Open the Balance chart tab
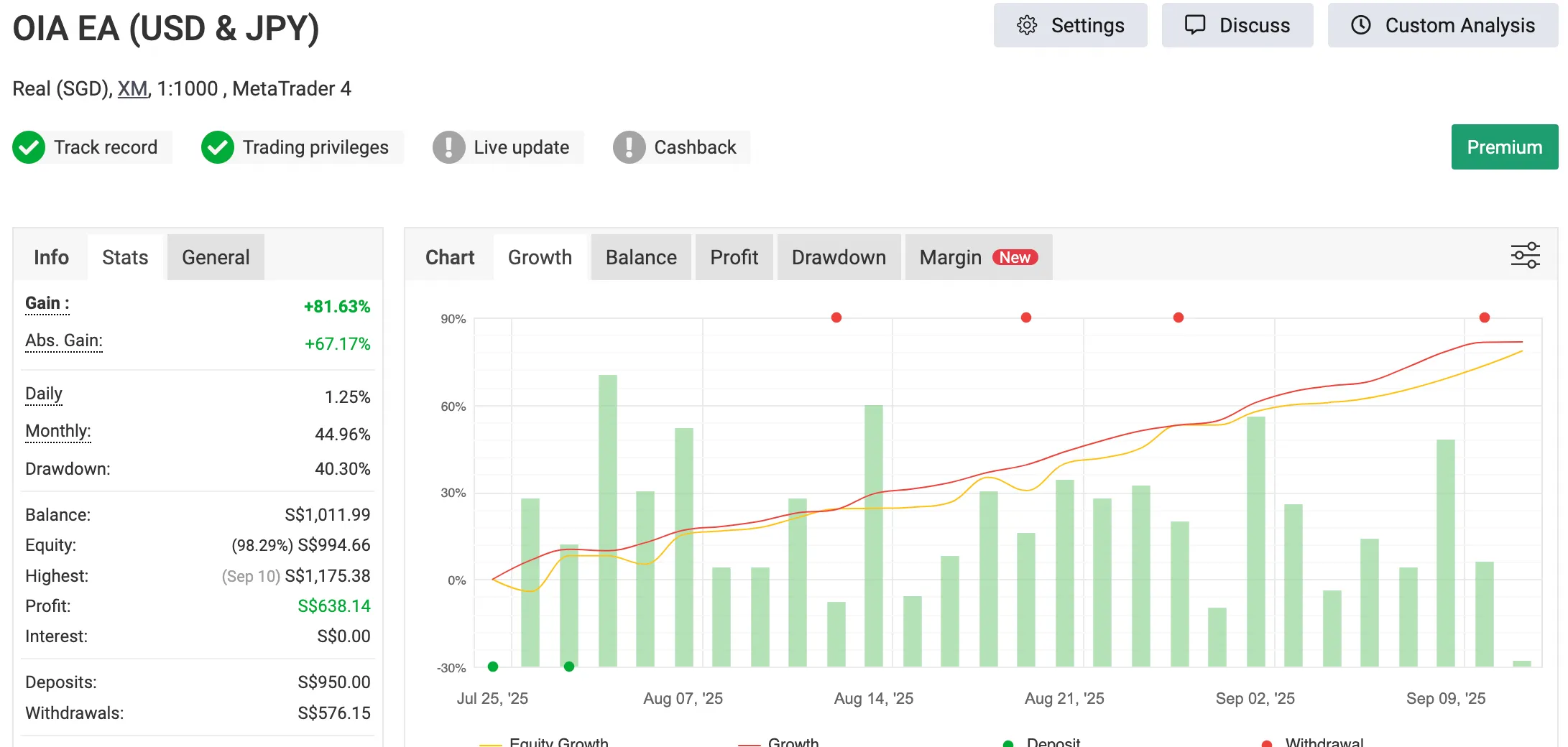1568x747 pixels. click(641, 257)
